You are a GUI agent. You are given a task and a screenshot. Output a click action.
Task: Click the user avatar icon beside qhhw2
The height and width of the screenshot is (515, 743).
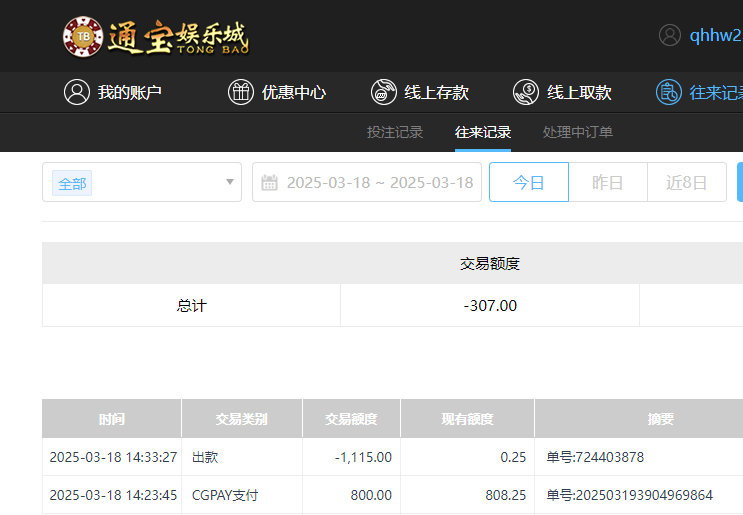(670, 35)
